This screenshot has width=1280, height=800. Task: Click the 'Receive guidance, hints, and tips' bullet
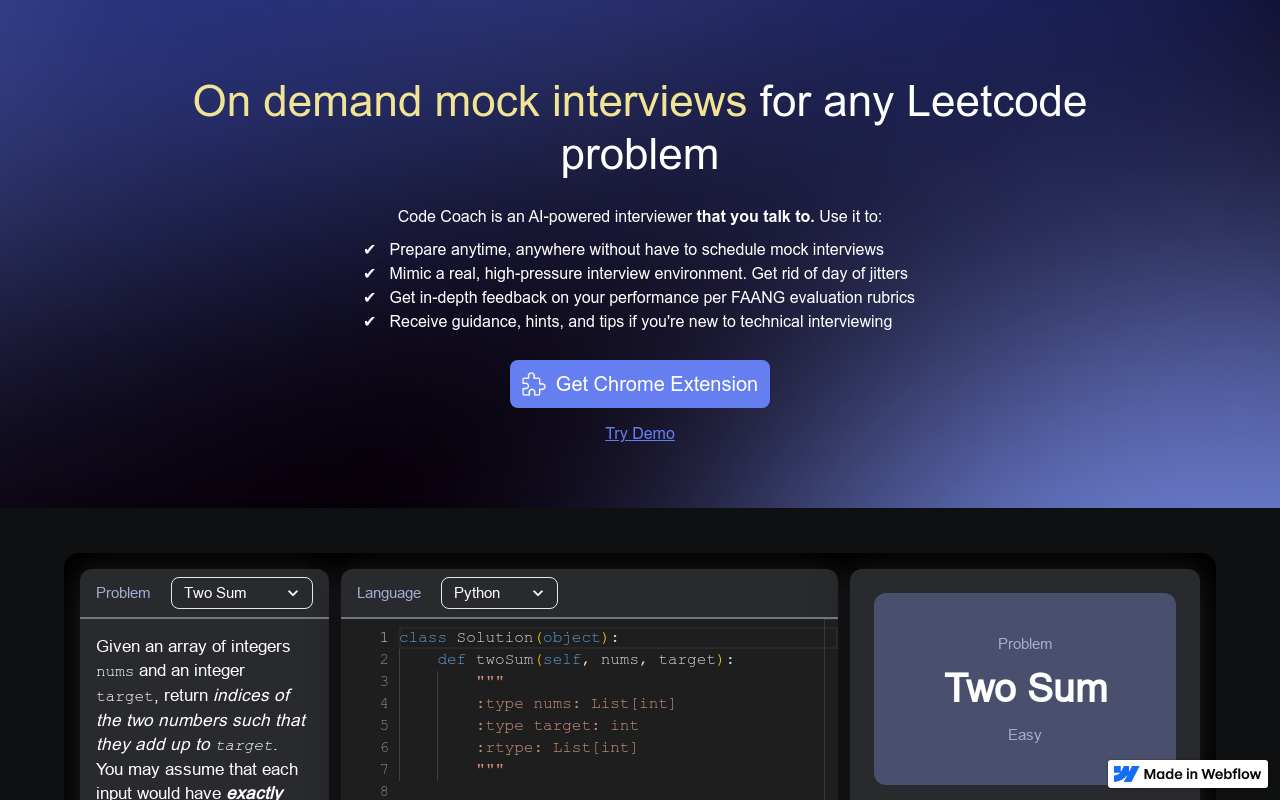(x=641, y=321)
